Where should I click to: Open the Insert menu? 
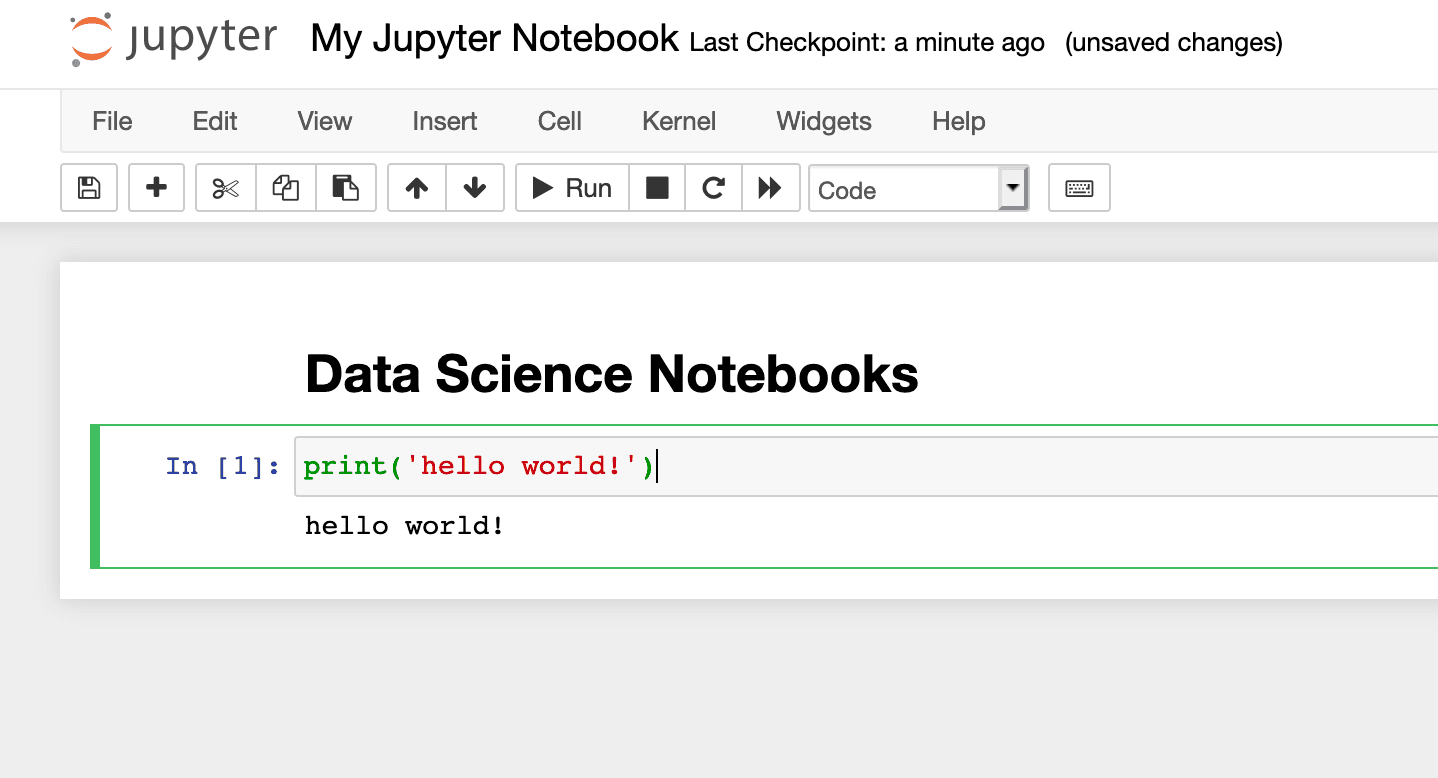pos(443,121)
